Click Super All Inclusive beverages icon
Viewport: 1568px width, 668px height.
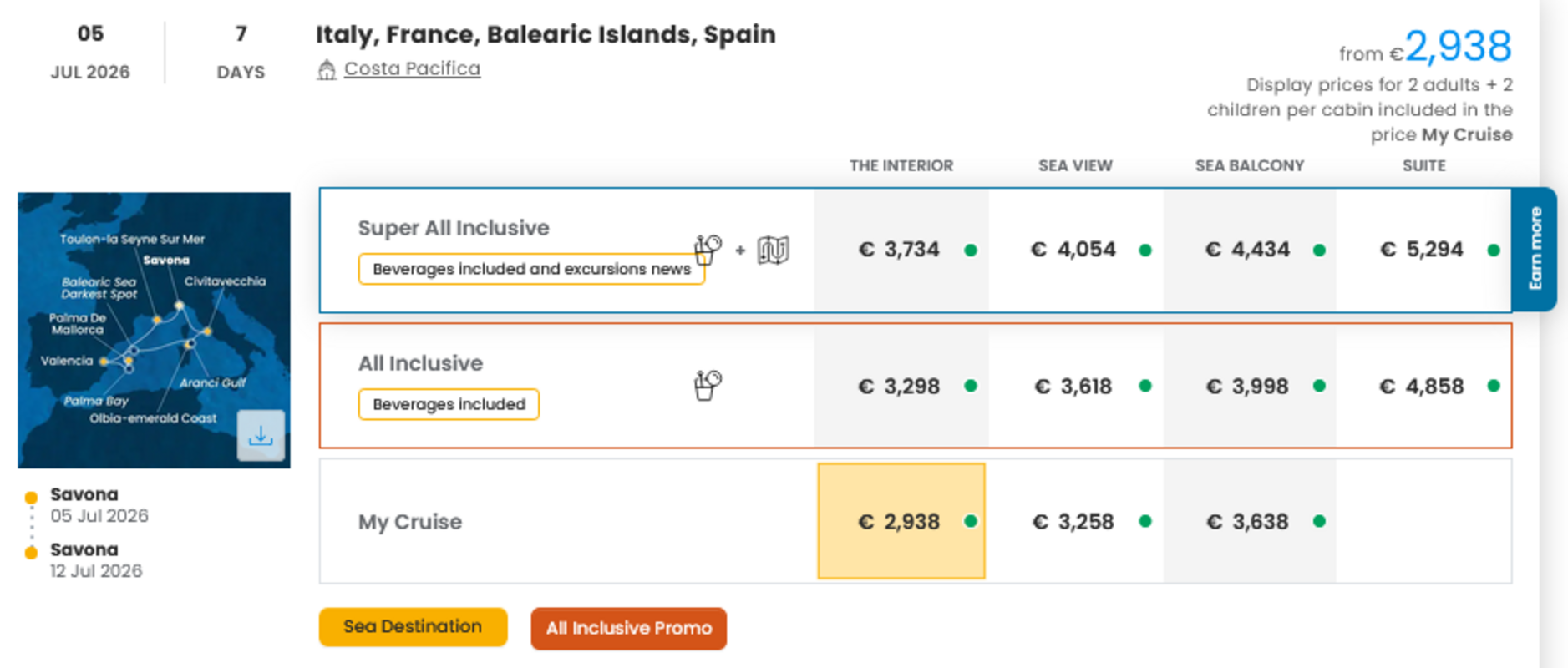click(x=708, y=249)
